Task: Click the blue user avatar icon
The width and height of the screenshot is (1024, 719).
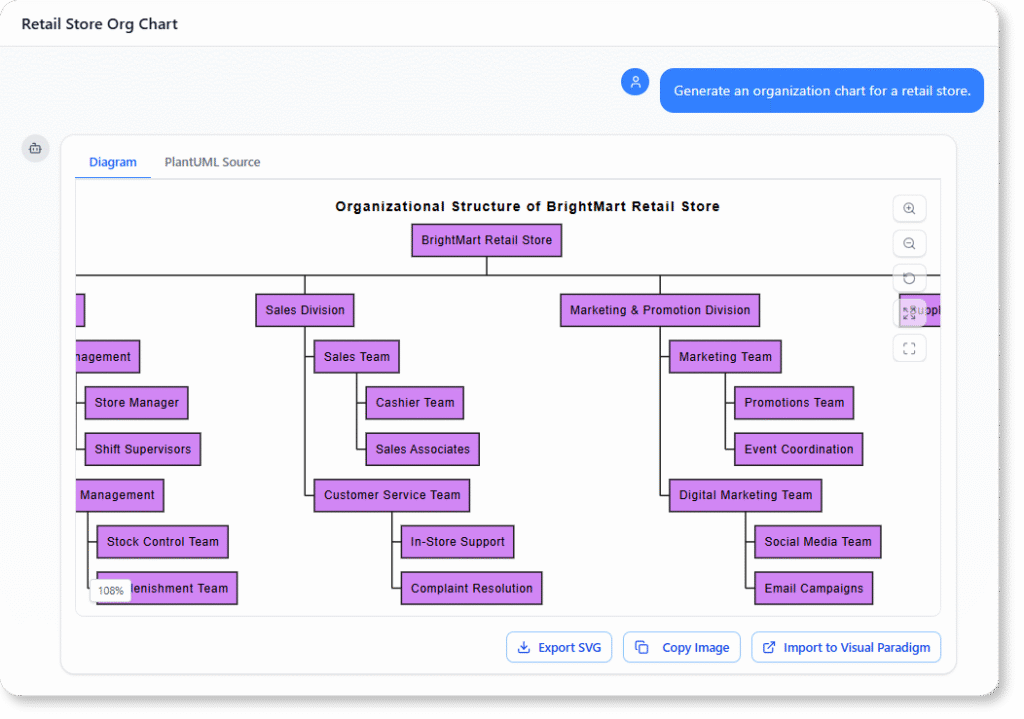Action: tap(635, 81)
